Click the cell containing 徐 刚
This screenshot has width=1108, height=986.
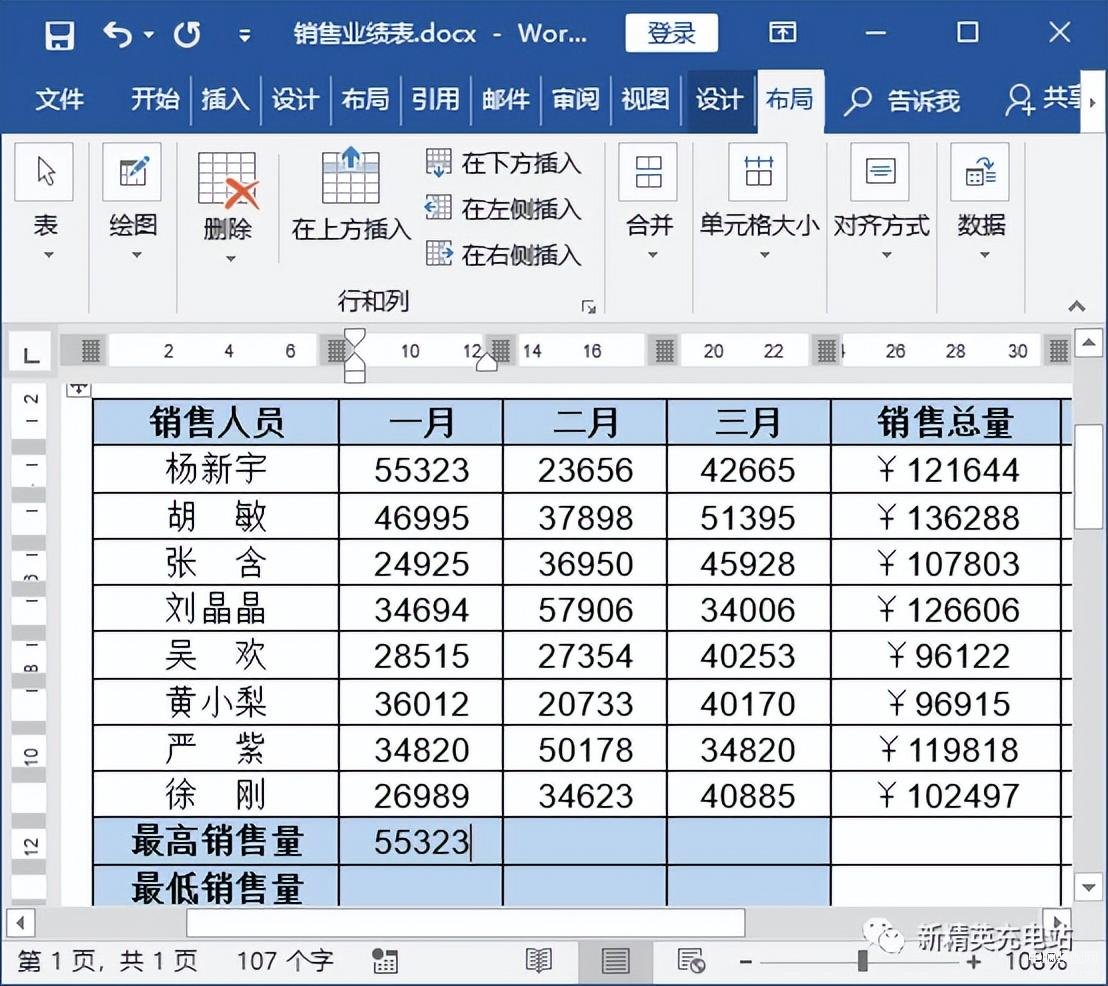tap(216, 794)
